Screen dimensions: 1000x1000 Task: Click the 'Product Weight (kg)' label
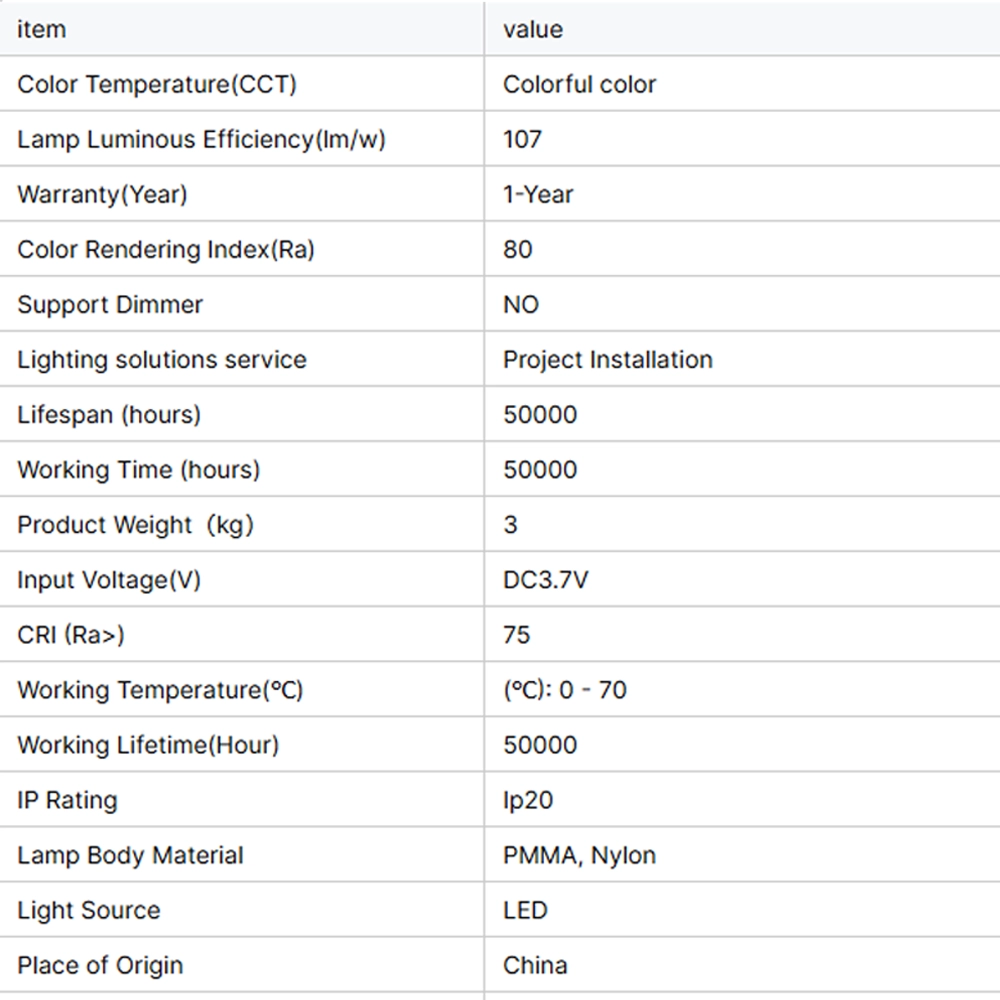point(135,525)
